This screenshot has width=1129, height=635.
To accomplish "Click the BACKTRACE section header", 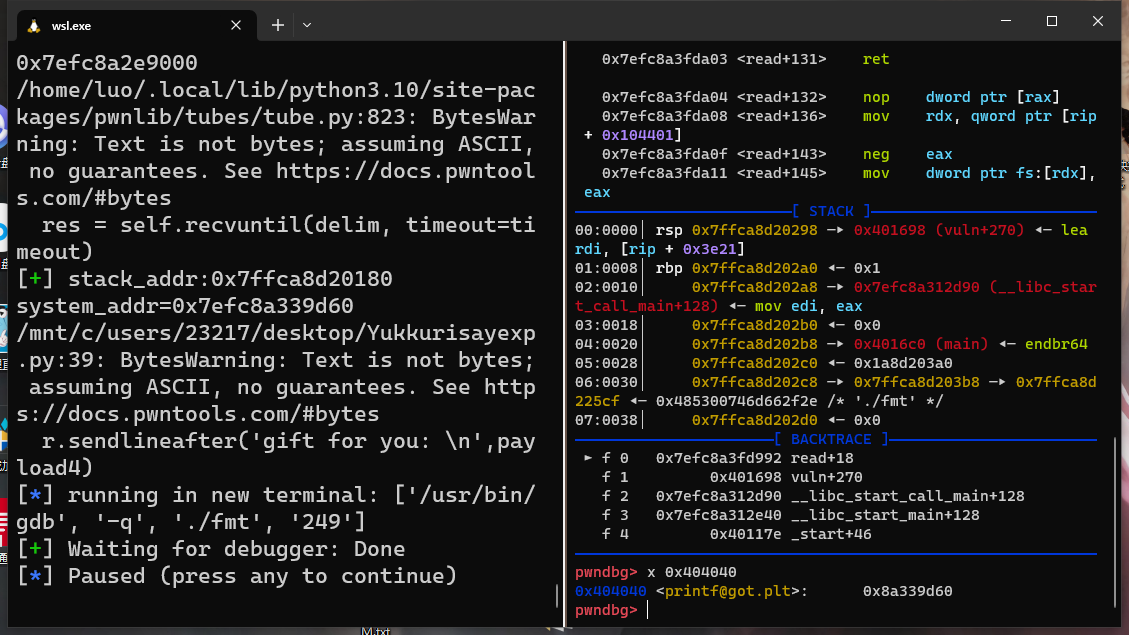I will click(831, 439).
